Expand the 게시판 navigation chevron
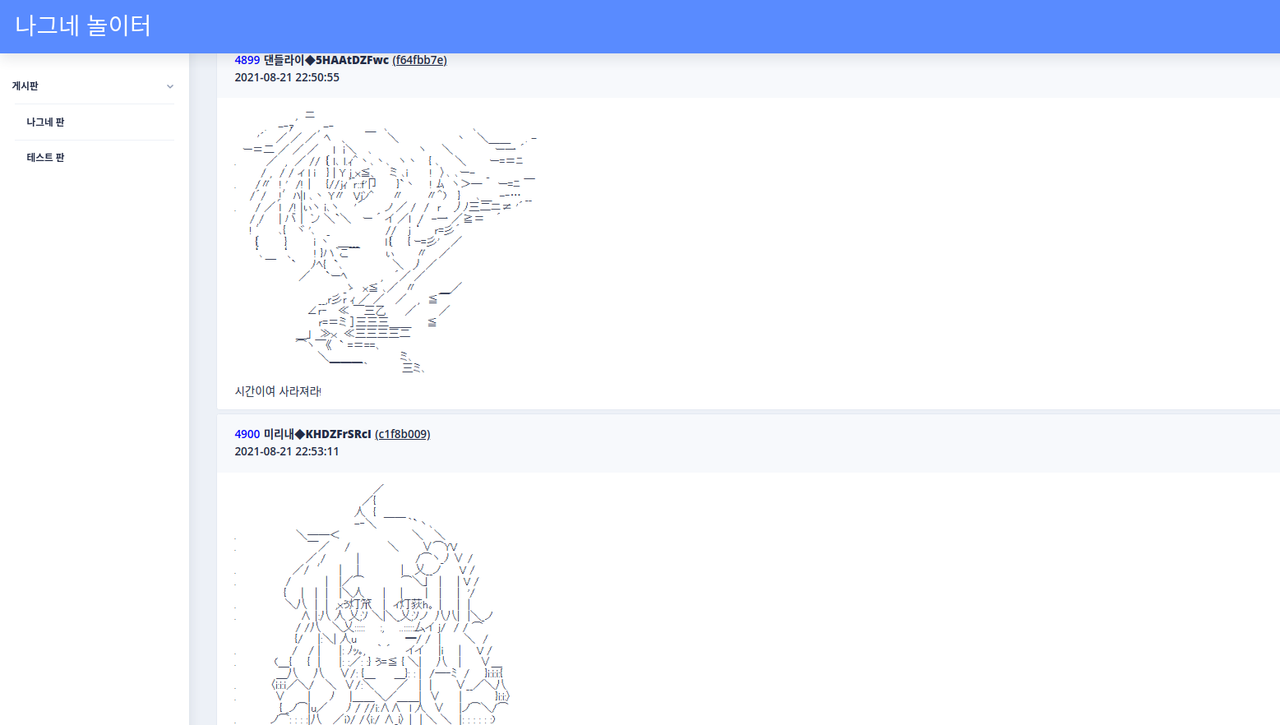 pyautogui.click(x=170, y=86)
